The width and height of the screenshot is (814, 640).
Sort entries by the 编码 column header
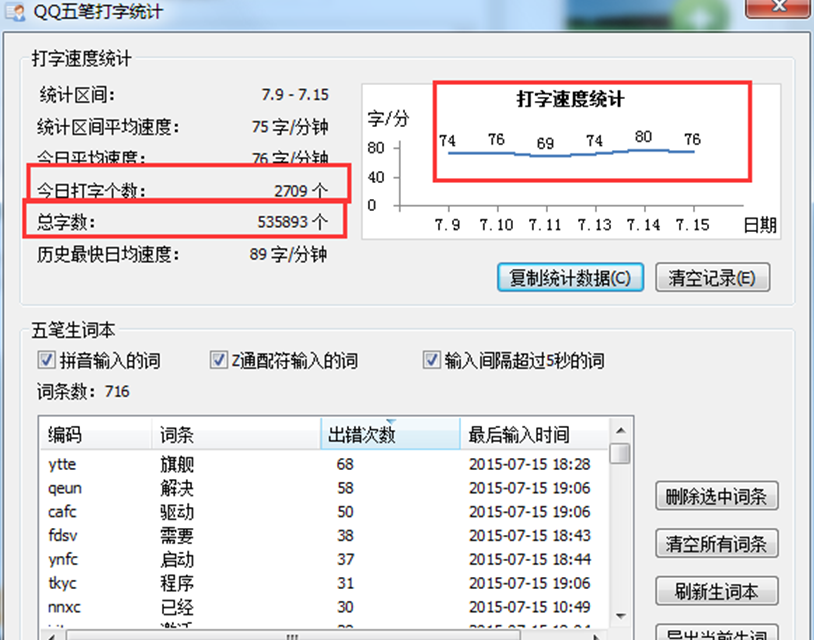(x=95, y=435)
